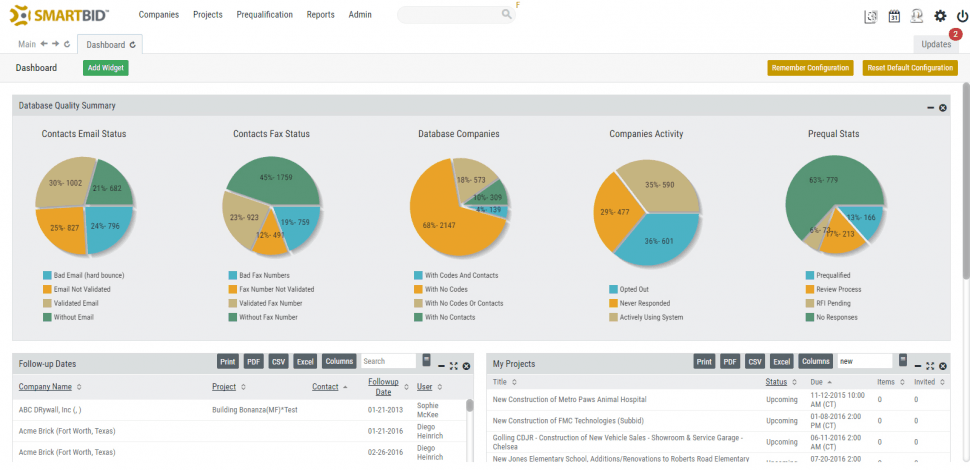970x470 pixels.
Task: Switch to the Updates tab
Action: [x=936, y=45]
